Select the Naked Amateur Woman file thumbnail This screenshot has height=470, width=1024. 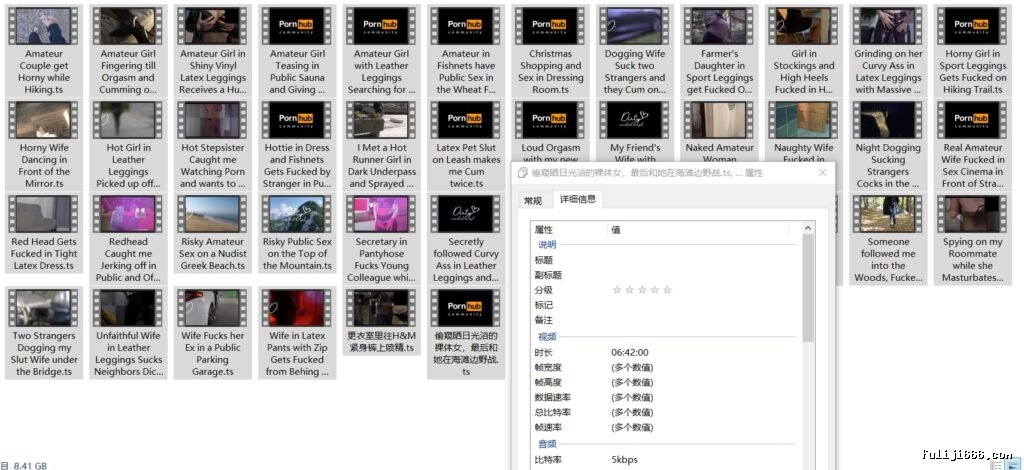click(719, 120)
